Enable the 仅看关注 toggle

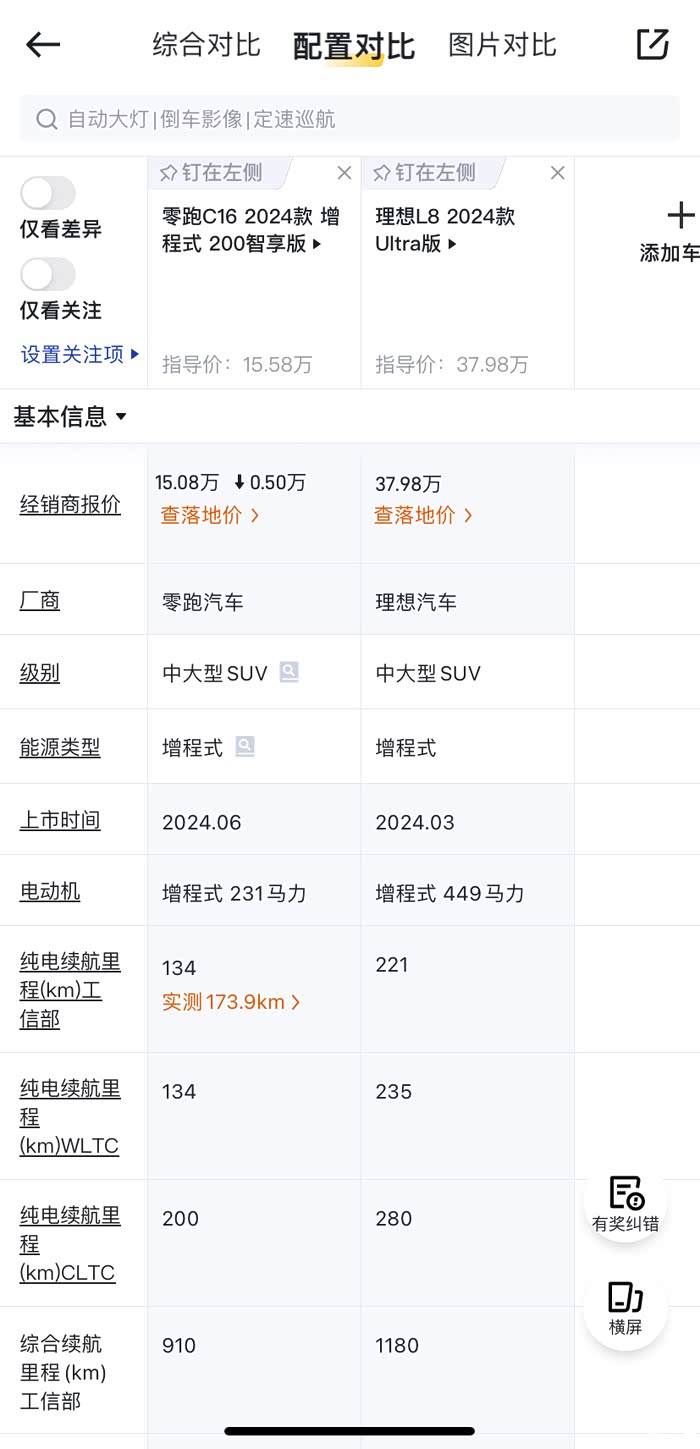[48, 274]
